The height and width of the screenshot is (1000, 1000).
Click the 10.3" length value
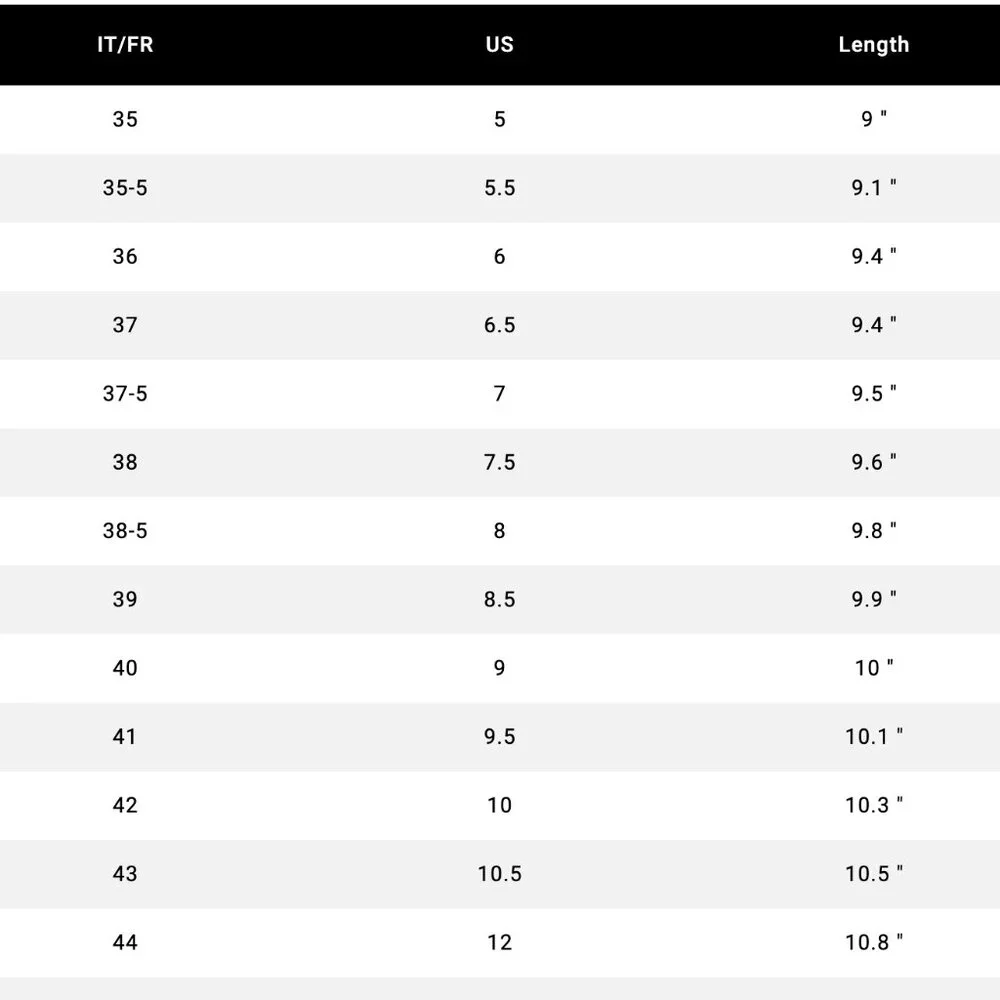(x=873, y=805)
